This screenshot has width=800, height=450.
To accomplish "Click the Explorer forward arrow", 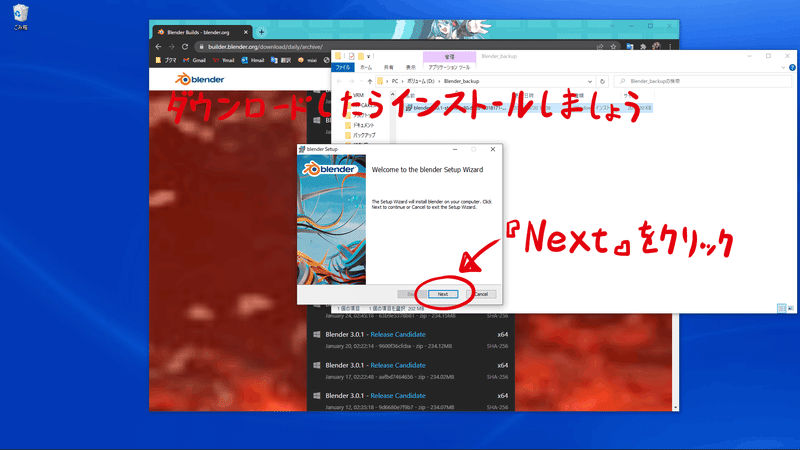I will [352, 81].
